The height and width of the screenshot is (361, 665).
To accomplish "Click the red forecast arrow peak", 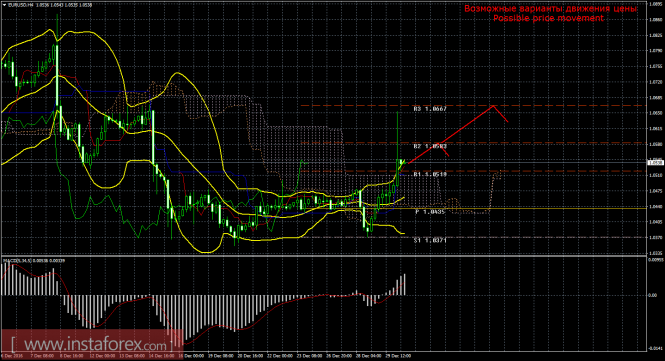I will (x=493, y=106).
